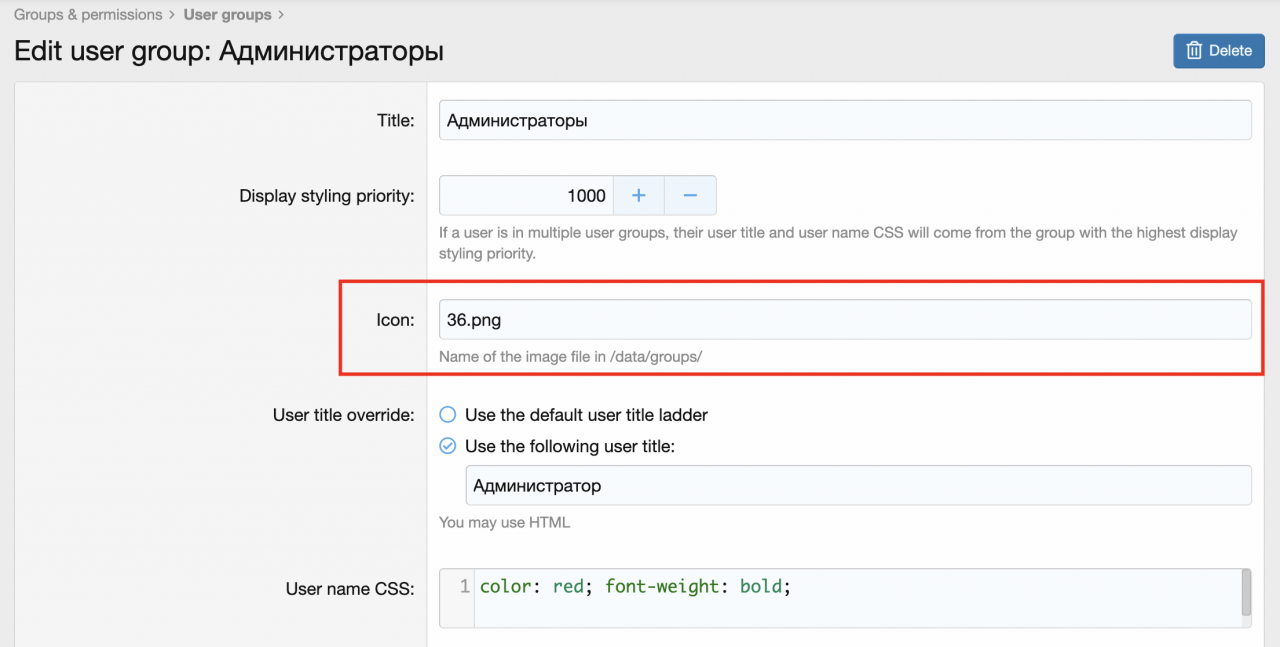Viewport: 1280px width, 647px height.
Task: Click the 'Icon:' field label
Action: (x=395, y=321)
